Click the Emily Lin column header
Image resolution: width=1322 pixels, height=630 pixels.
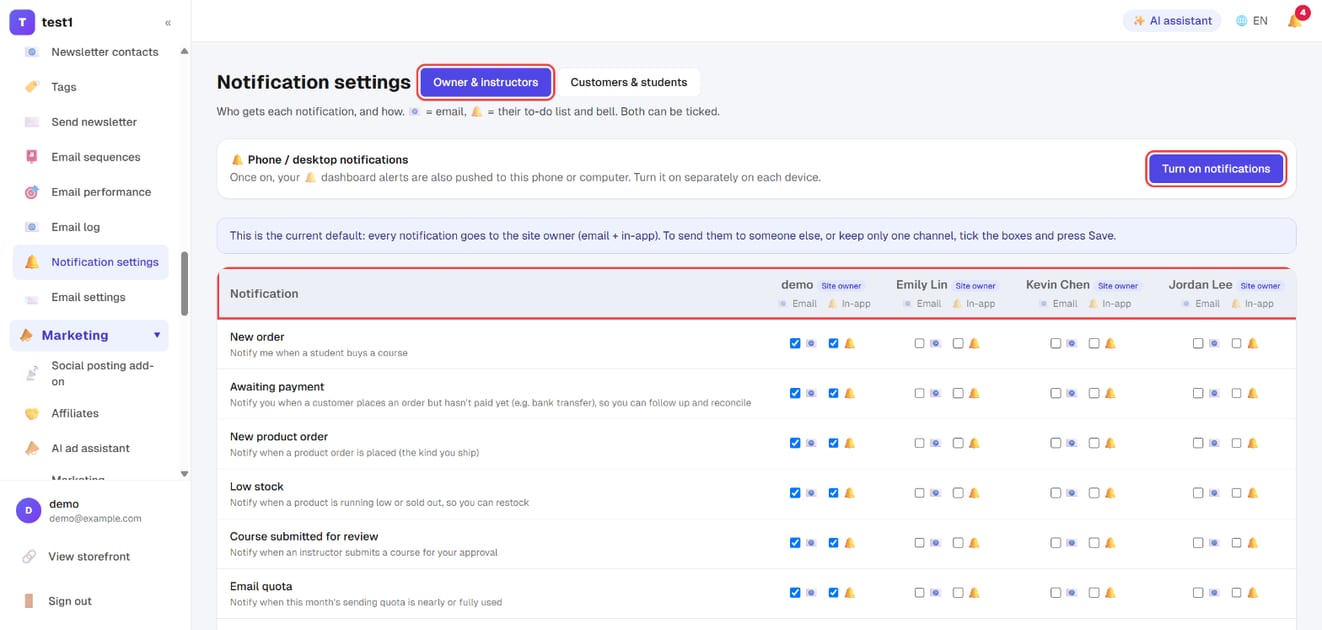coord(921,285)
